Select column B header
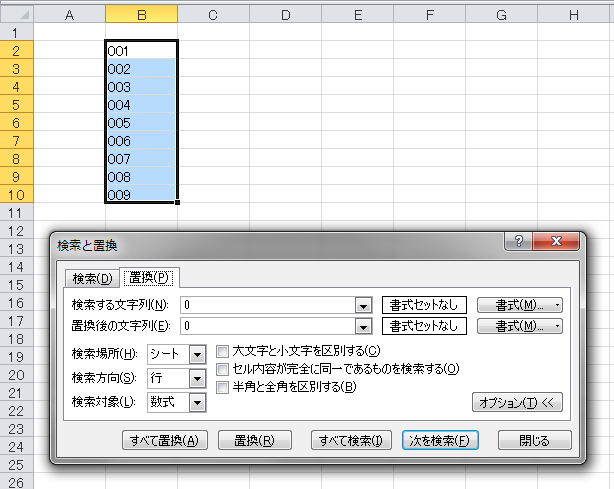The height and width of the screenshot is (489, 614). (141, 15)
